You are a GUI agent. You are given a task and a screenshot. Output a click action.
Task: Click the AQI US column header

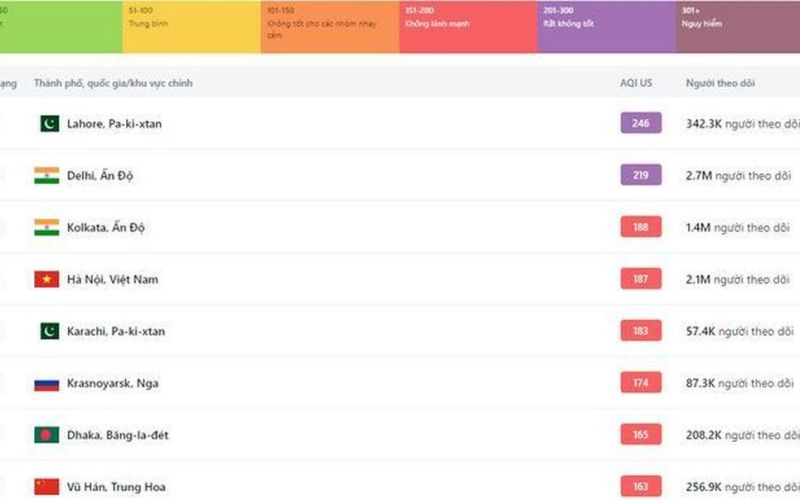[x=636, y=83]
